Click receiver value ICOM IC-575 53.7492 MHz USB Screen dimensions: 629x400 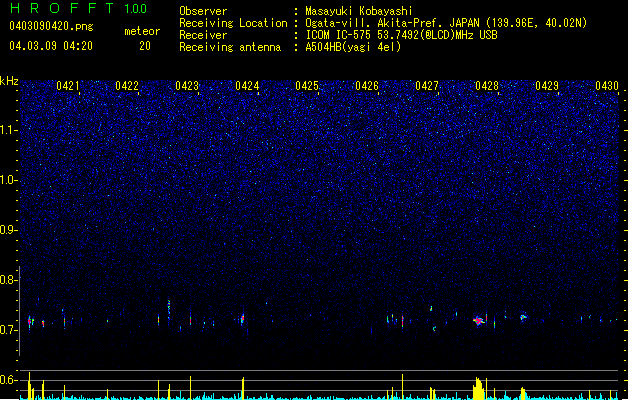click(x=401, y=35)
